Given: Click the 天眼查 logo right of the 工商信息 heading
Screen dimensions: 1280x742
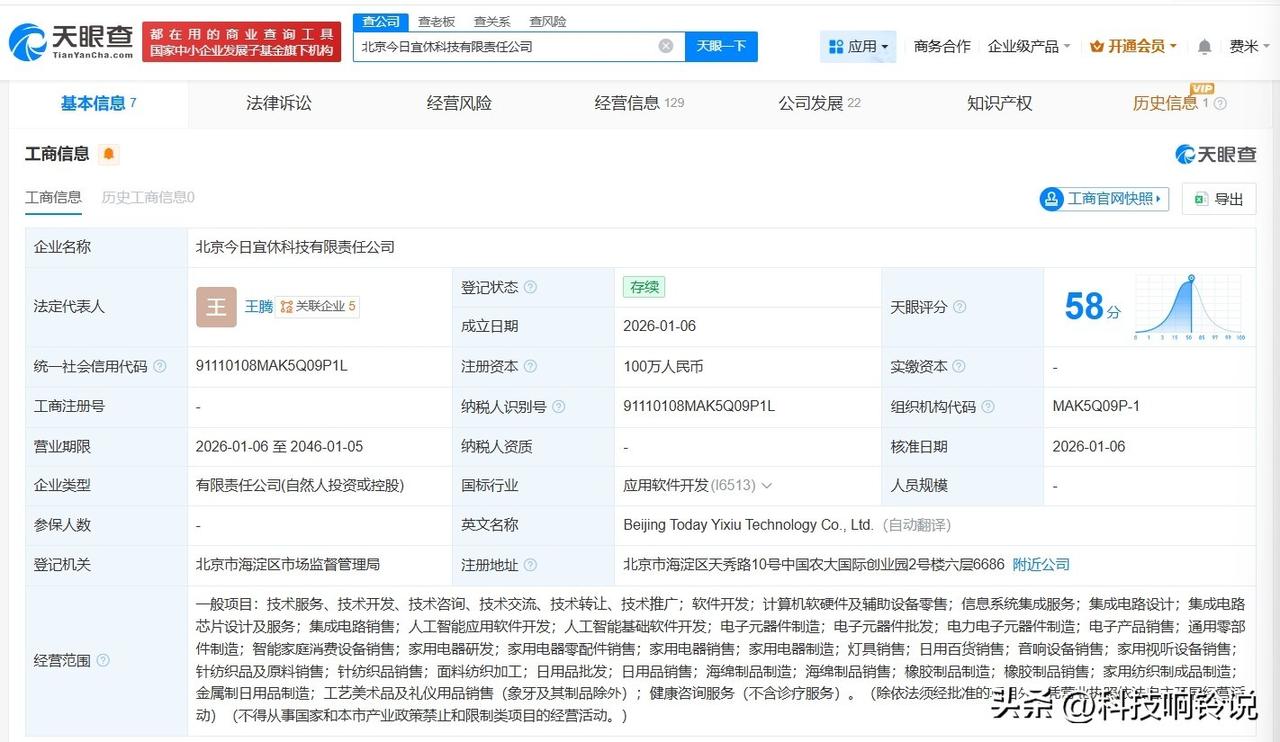Looking at the screenshot, I should [x=1216, y=154].
